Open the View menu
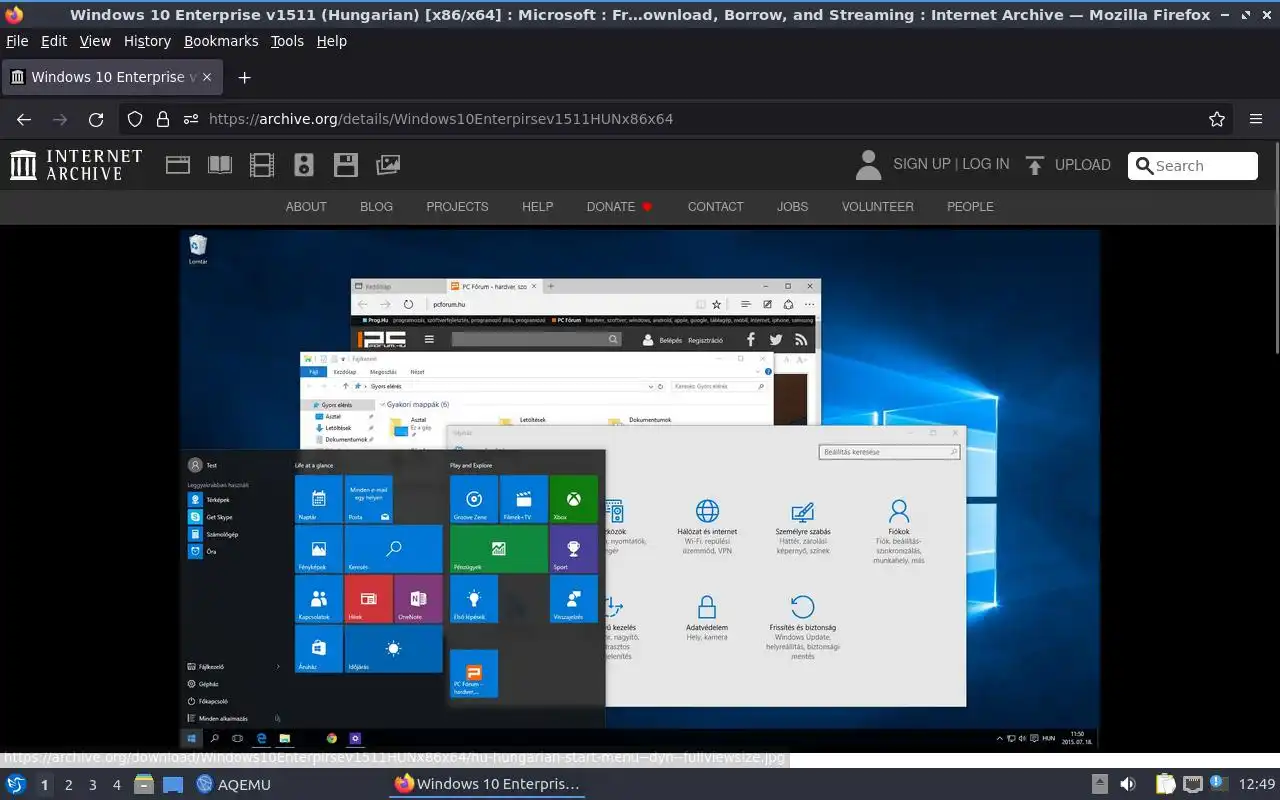Screen dimensions: 1280x800 [x=95, y=41]
